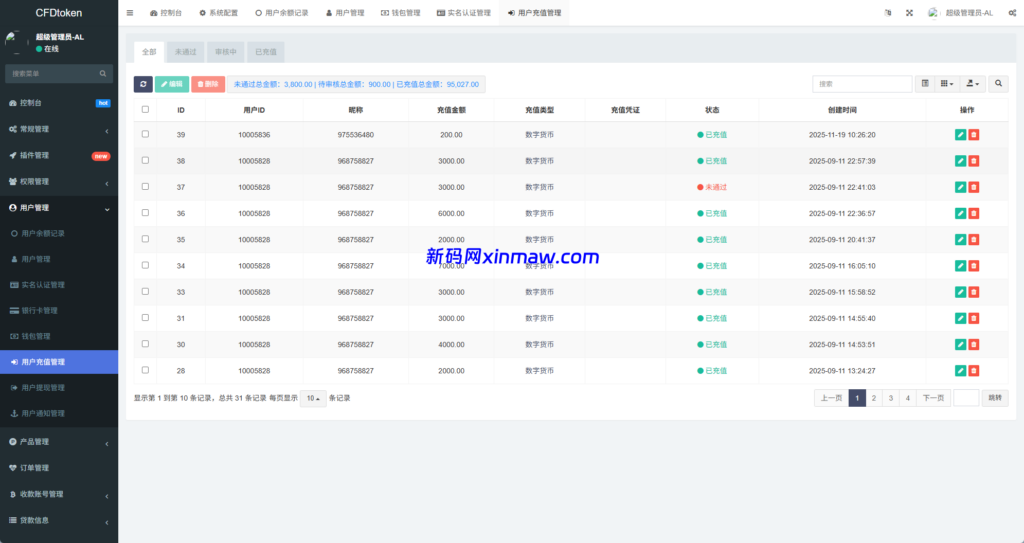Click the red 删除 button
The image size is (1024, 543).
click(208, 84)
